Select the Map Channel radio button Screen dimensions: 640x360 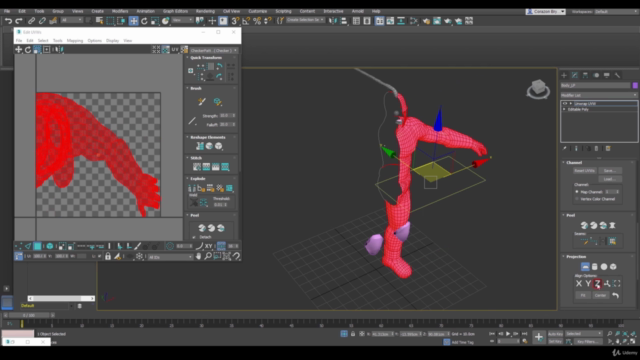pos(577,191)
